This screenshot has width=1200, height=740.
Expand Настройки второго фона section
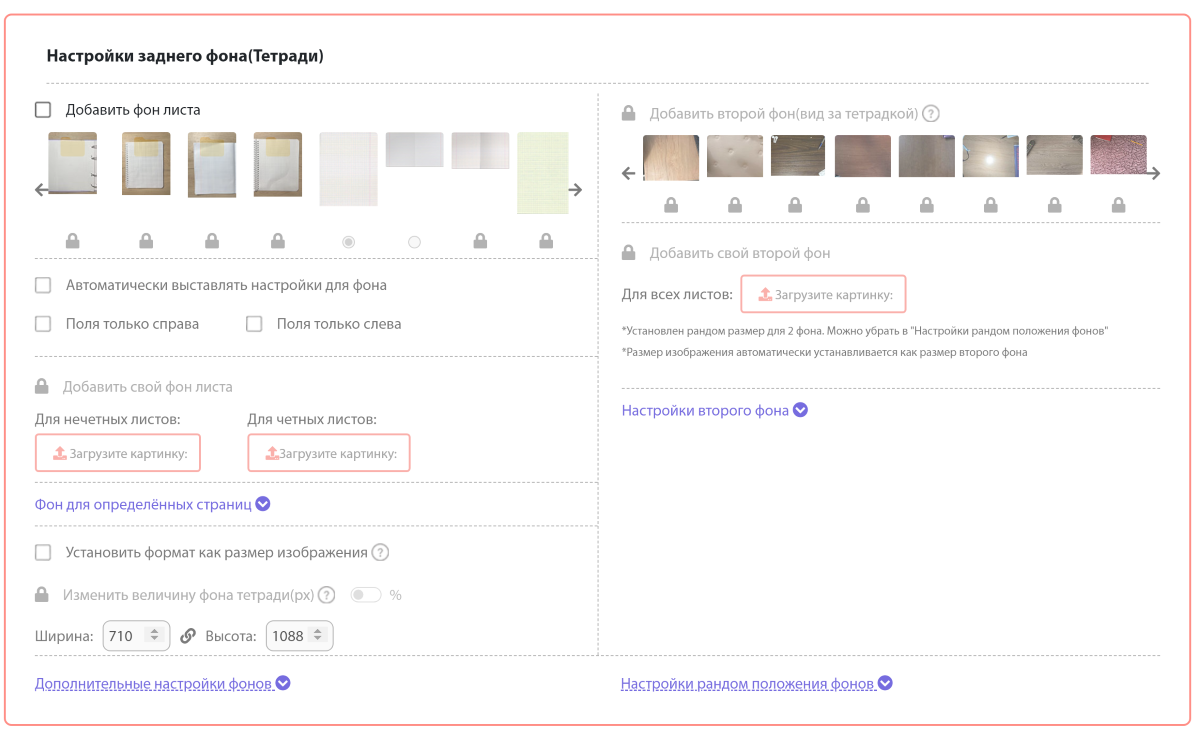pos(715,410)
